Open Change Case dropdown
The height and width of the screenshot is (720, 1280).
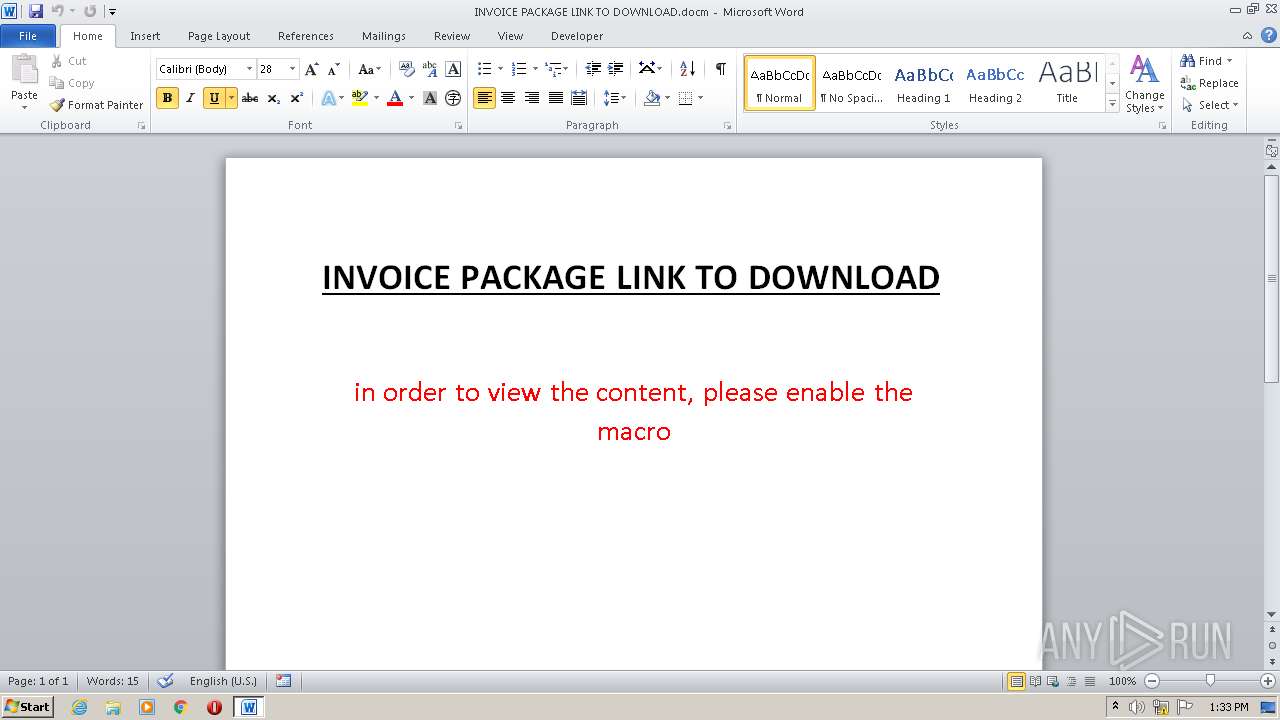coord(369,69)
